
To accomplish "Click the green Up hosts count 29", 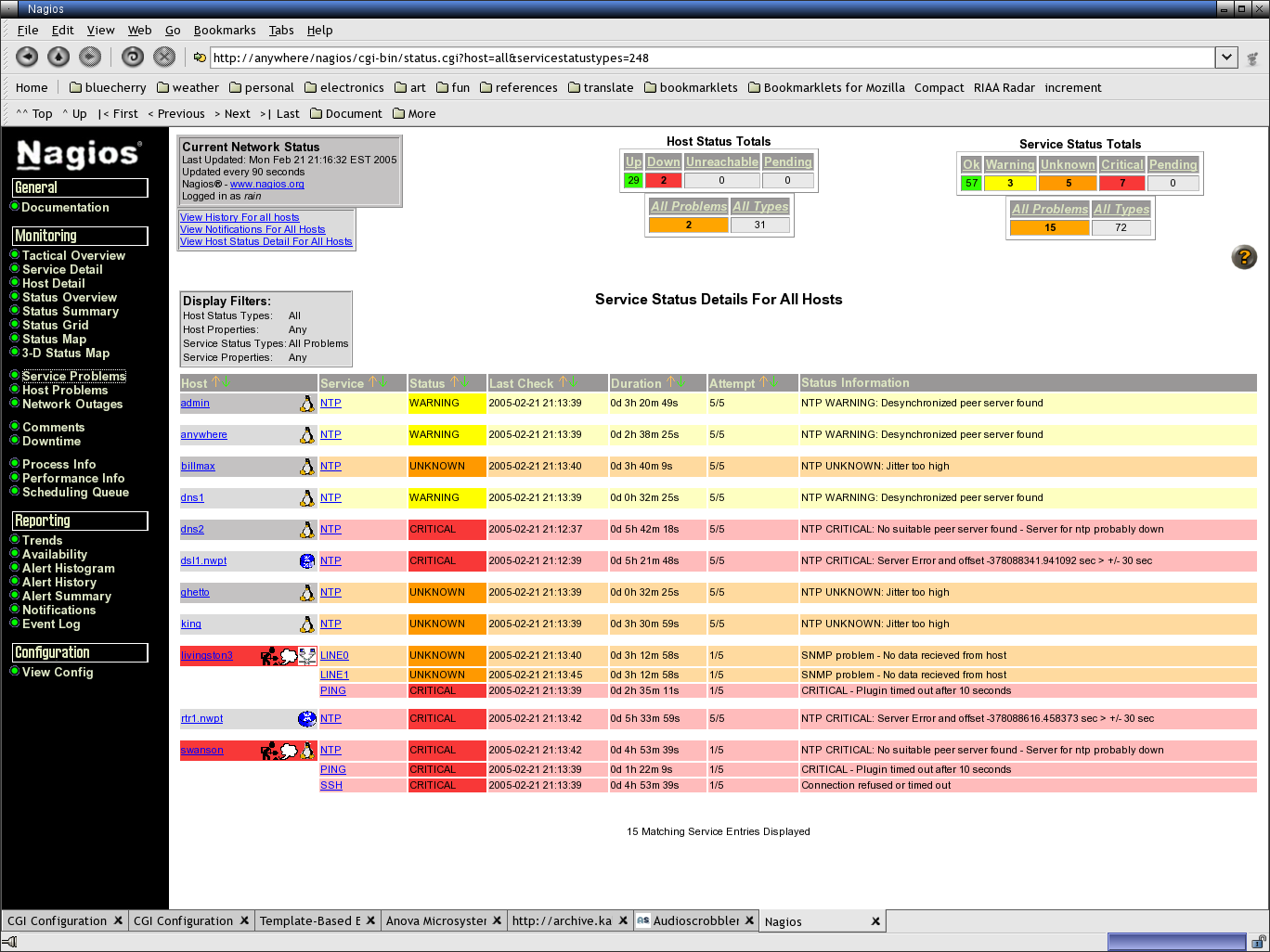I will 633,180.
